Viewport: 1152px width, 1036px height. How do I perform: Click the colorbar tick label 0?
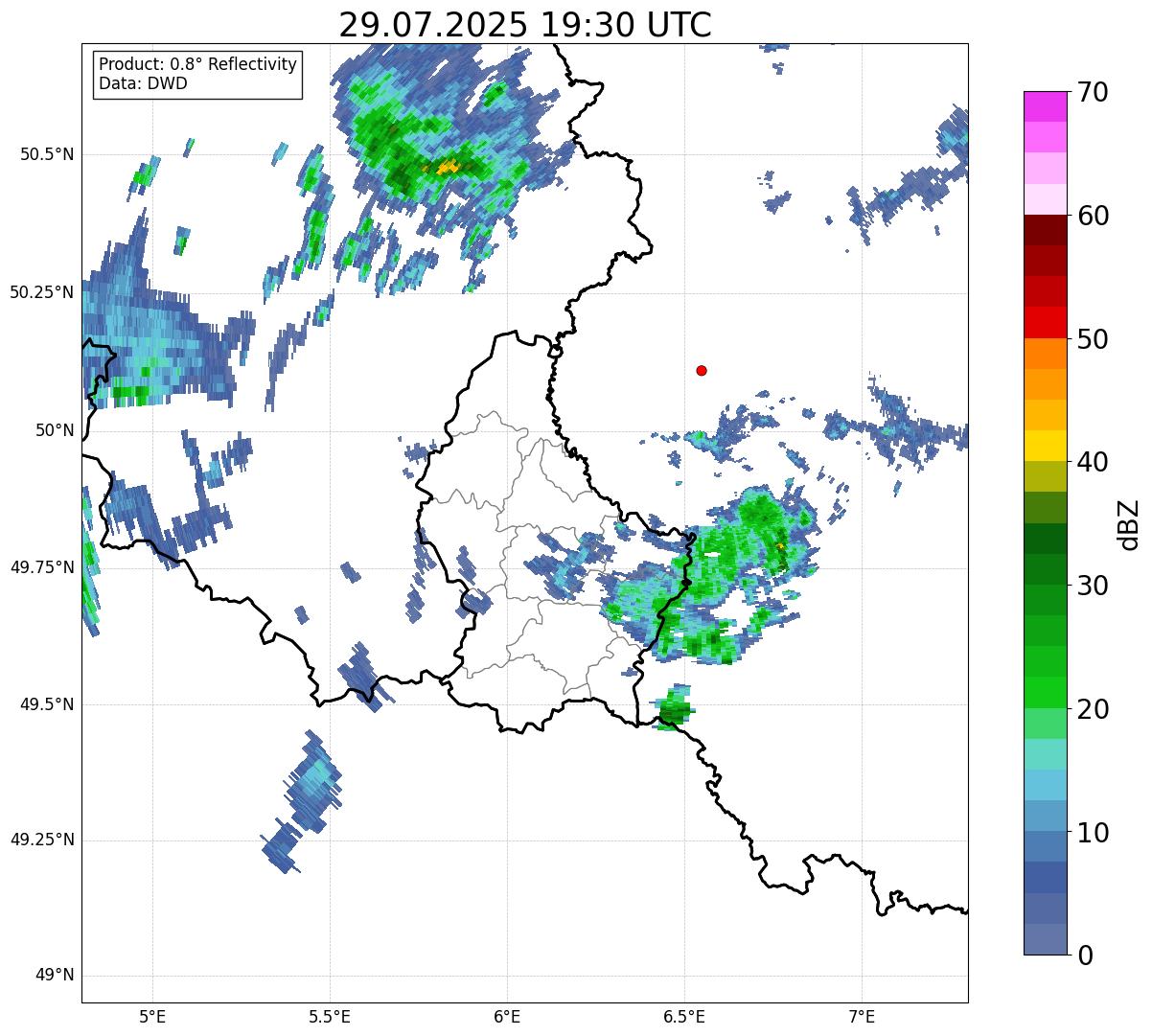[1085, 955]
